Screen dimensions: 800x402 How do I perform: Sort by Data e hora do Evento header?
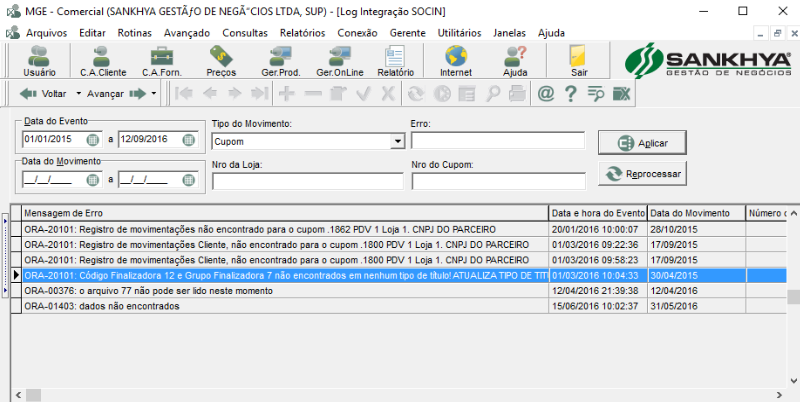pos(598,213)
